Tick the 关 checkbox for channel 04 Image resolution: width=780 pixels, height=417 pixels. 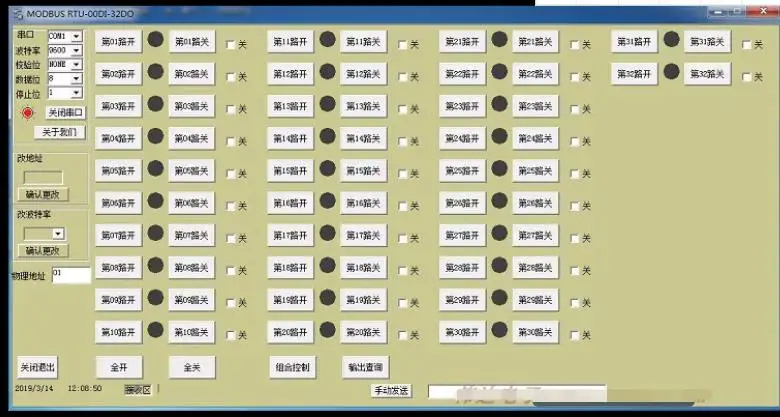click(230, 142)
